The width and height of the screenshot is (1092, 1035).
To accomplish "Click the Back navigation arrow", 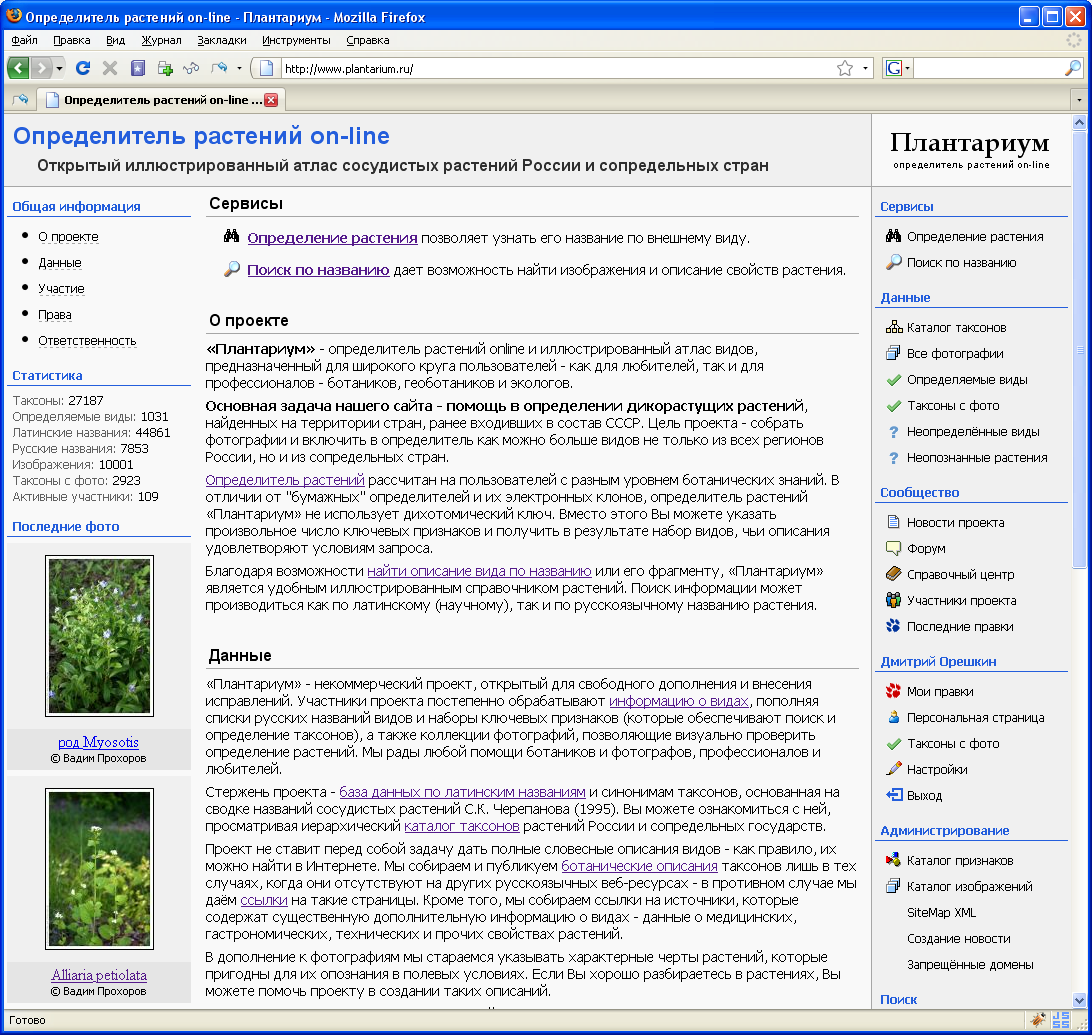I will click(x=18, y=68).
